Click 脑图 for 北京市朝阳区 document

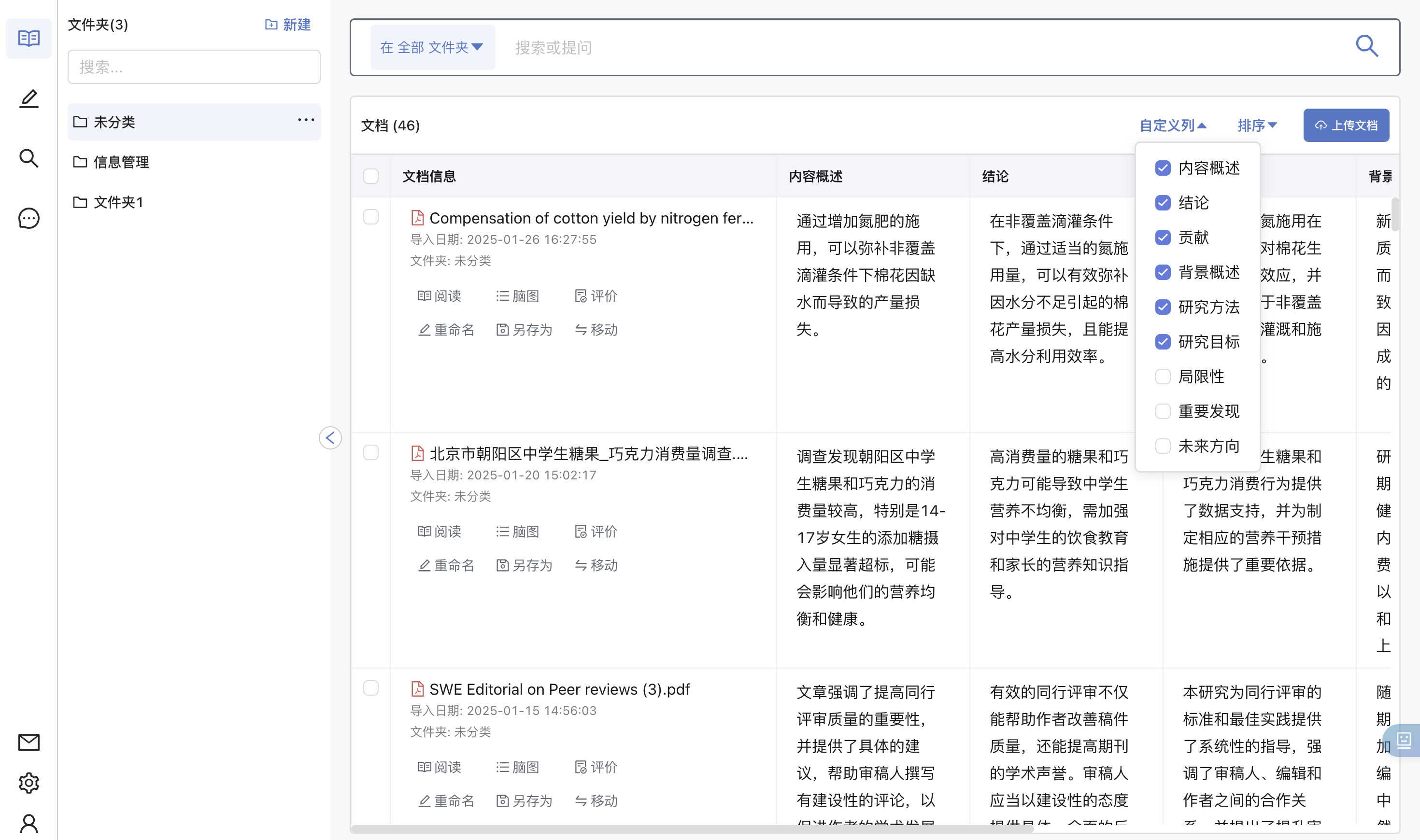coord(517,532)
